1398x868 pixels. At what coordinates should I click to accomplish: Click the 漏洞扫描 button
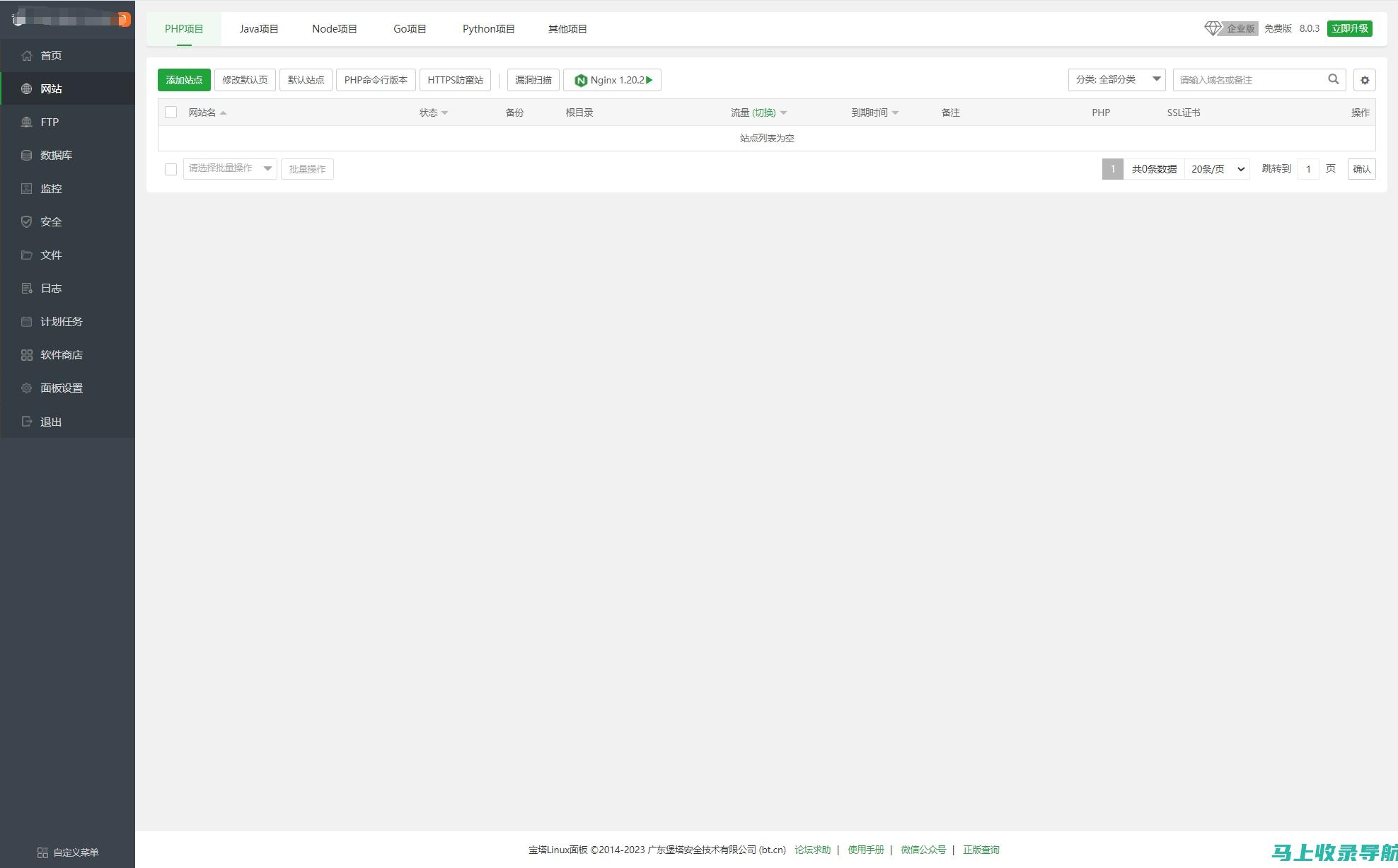click(533, 80)
